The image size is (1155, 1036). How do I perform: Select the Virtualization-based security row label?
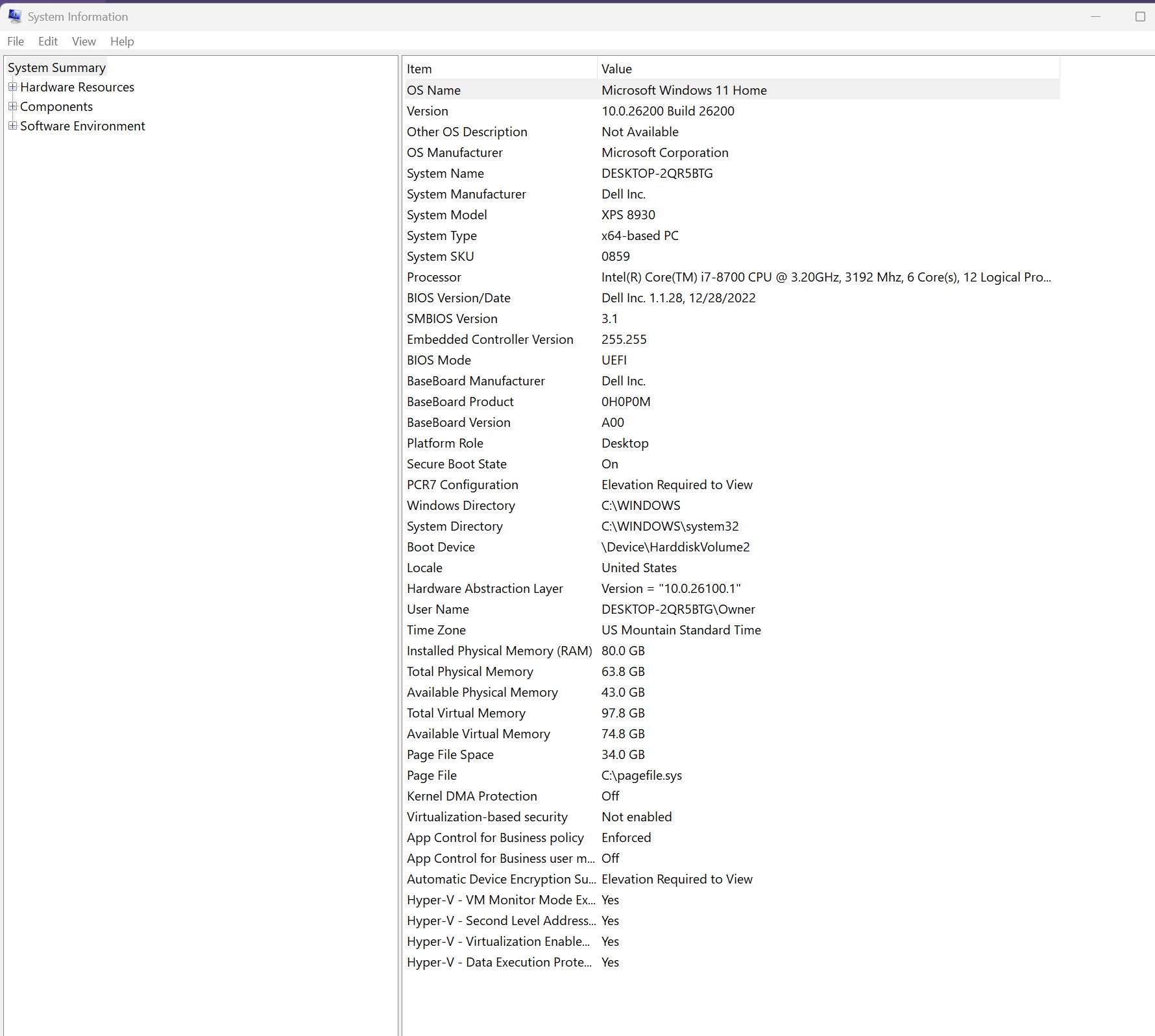click(487, 817)
